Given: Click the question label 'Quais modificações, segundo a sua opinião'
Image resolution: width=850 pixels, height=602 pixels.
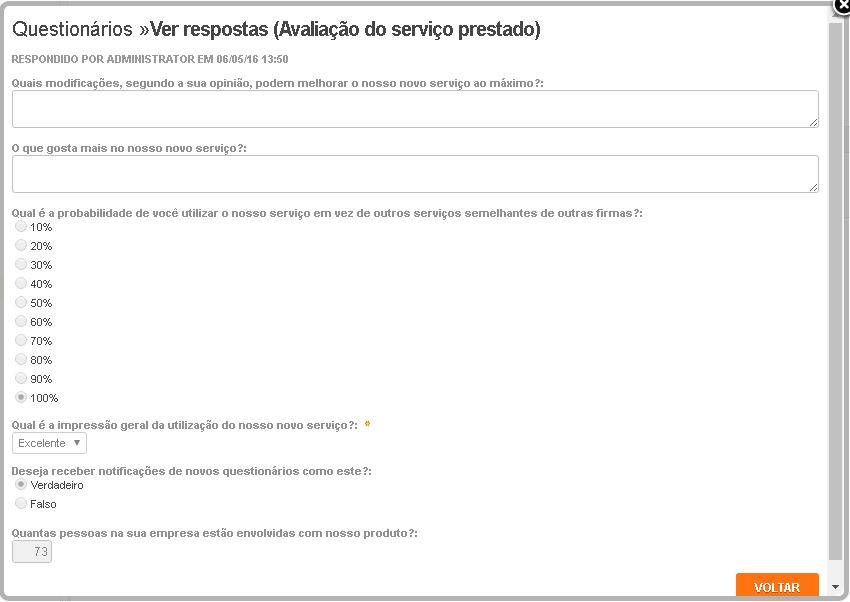Looking at the screenshot, I should 278,83.
